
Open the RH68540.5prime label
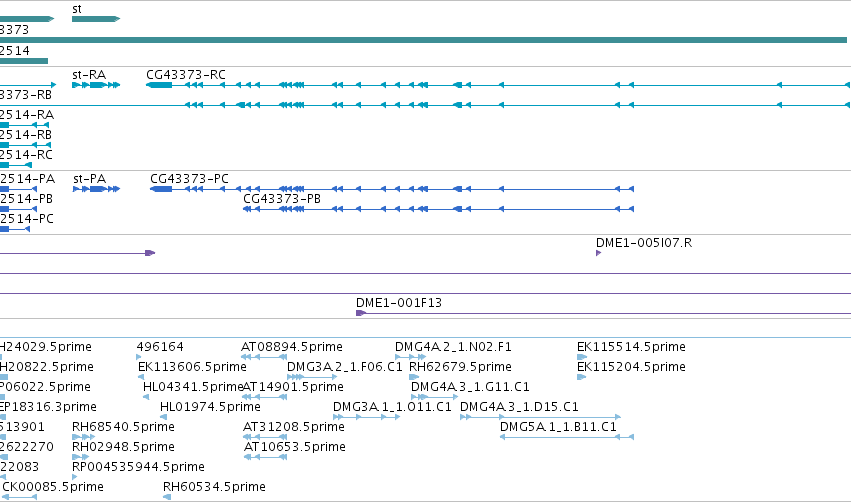tap(123, 427)
